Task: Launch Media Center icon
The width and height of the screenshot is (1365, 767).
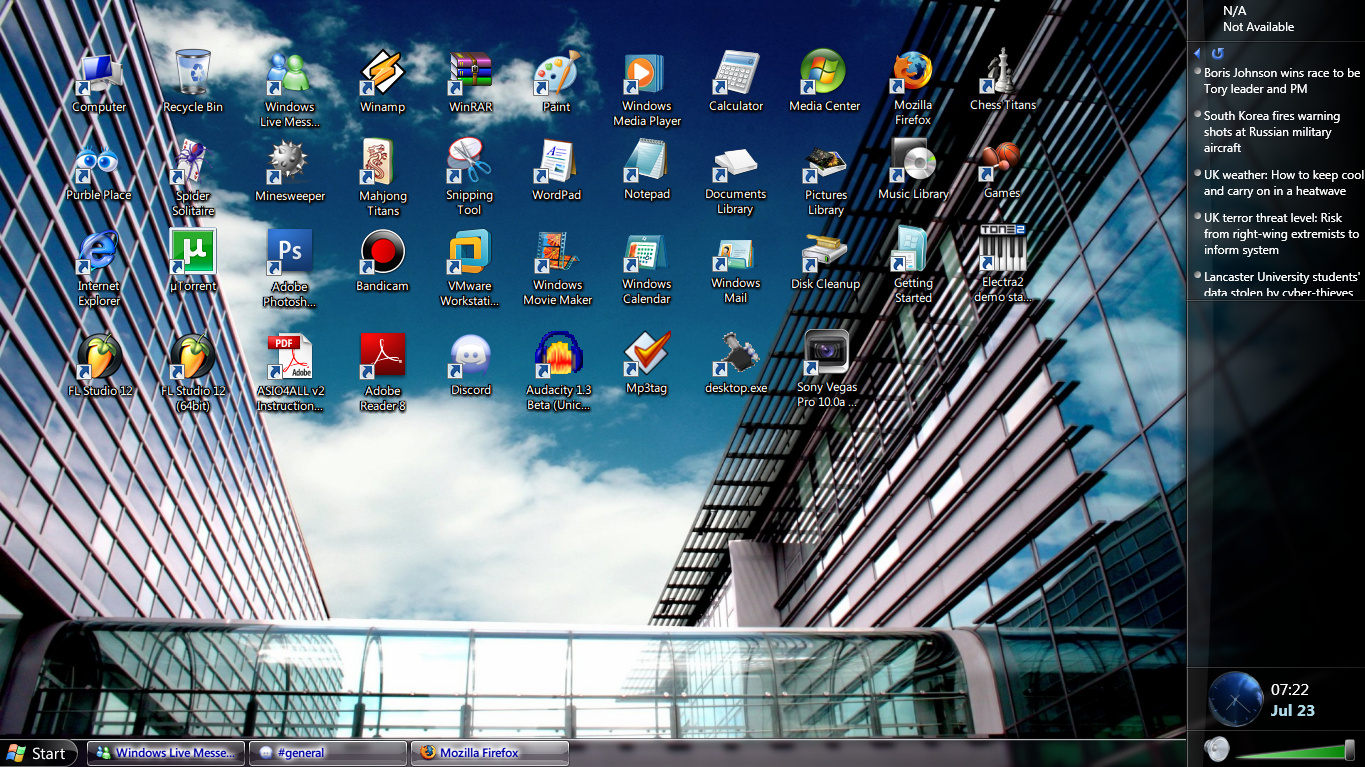Action: click(x=824, y=82)
